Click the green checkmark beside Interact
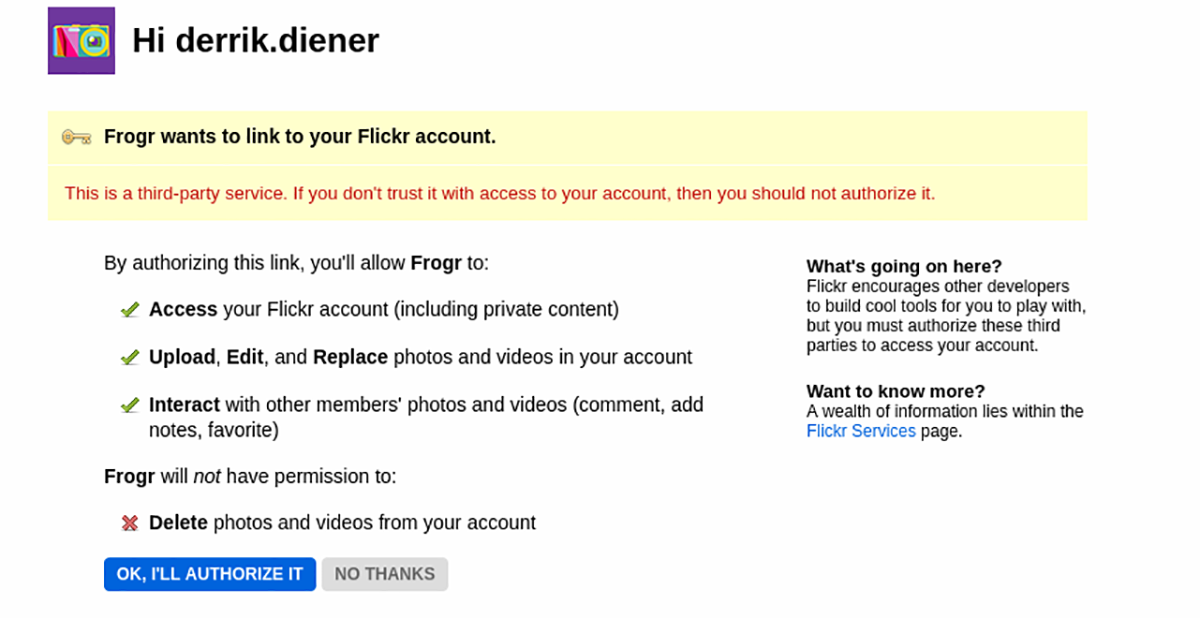Screen dimensions: 1200x618 tap(129, 405)
